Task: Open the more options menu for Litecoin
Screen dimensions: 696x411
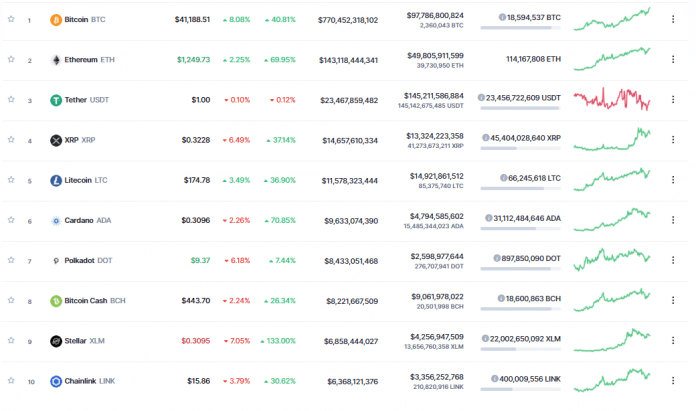Action: (673, 180)
